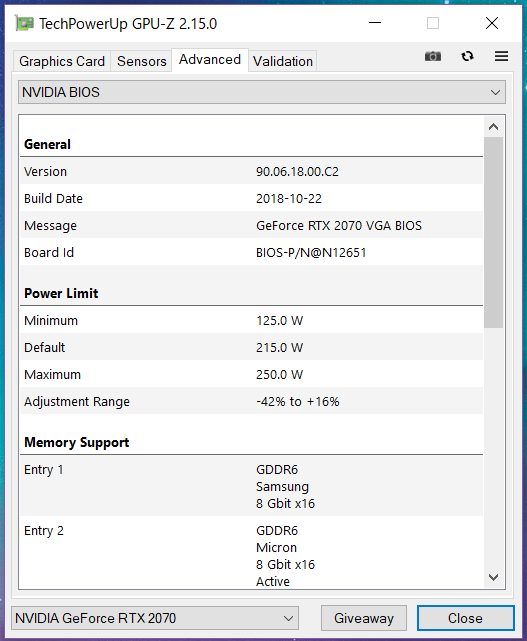Open the hamburger menu icon

click(x=501, y=56)
